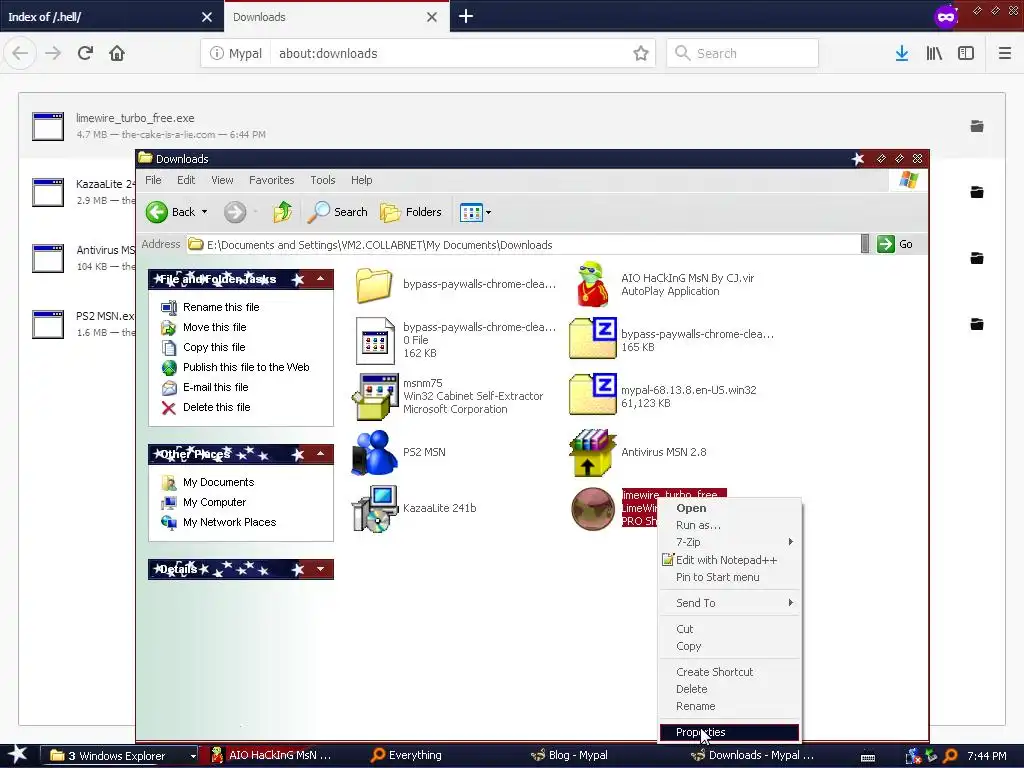Click the Start button star on taskbar
The image size is (1024, 768).
17,754
